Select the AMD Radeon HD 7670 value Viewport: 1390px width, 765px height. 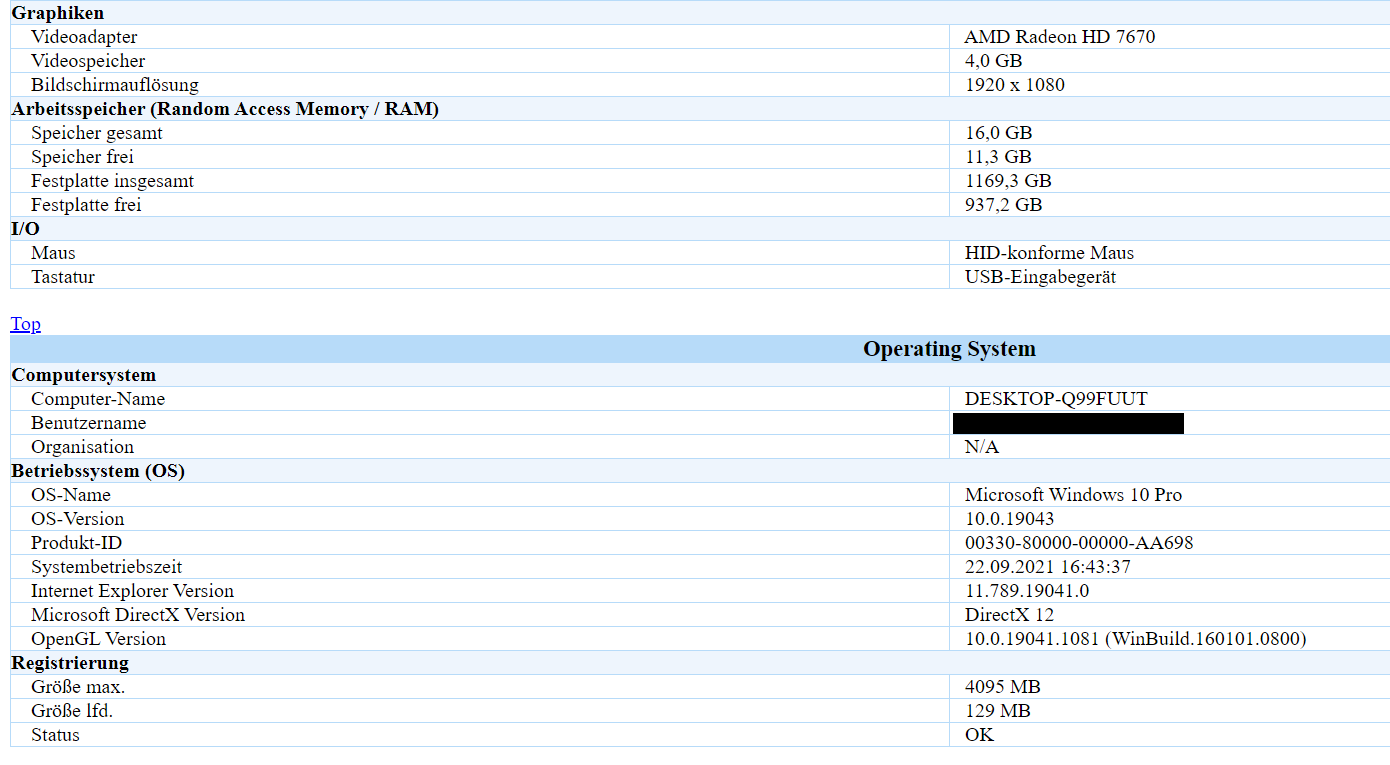[x=1059, y=37]
